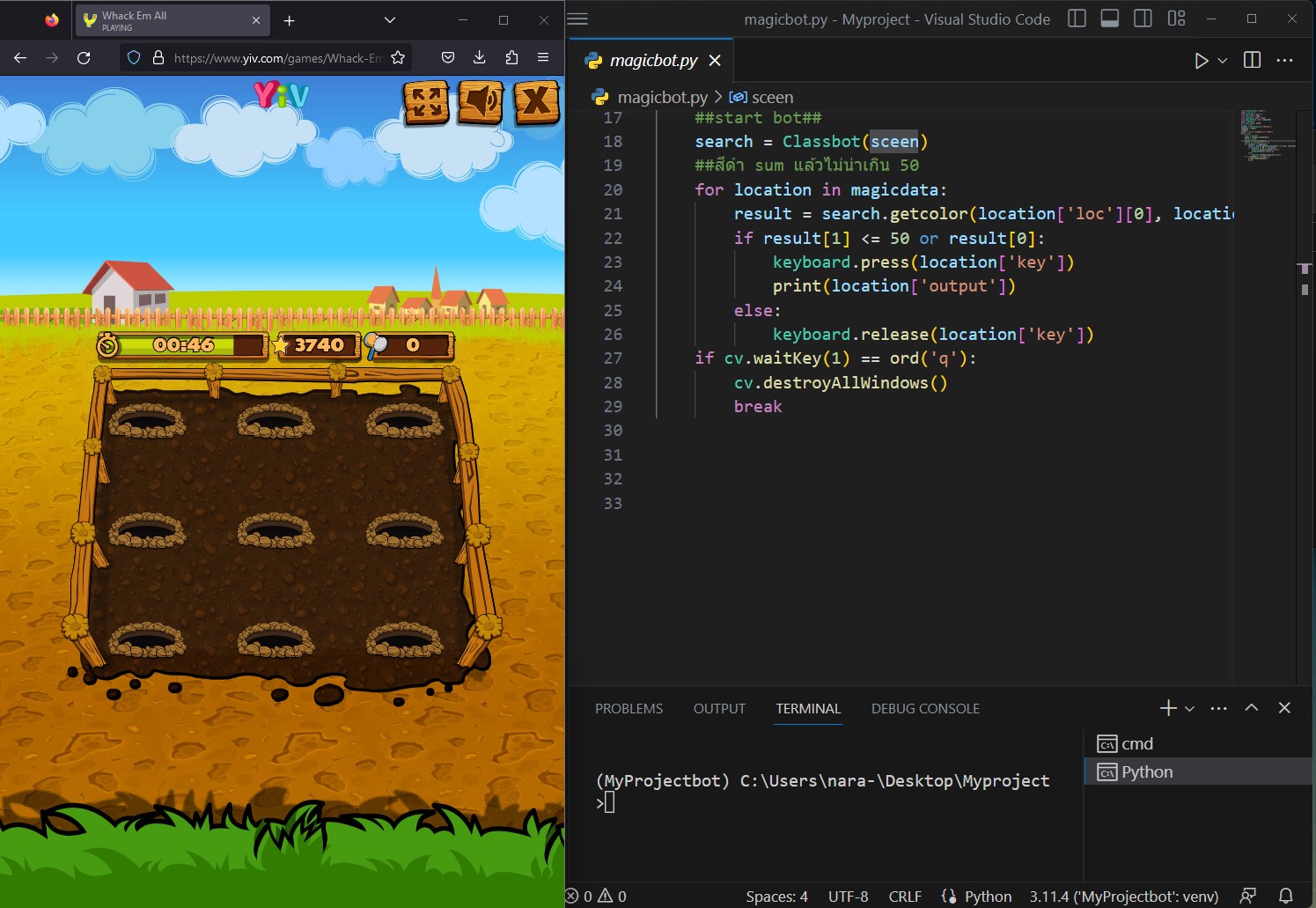Screen dimensions: 1316x908
Task: Select interpreter 3.11.4 MyProjectbot venv
Action: (x=1124, y=897)
